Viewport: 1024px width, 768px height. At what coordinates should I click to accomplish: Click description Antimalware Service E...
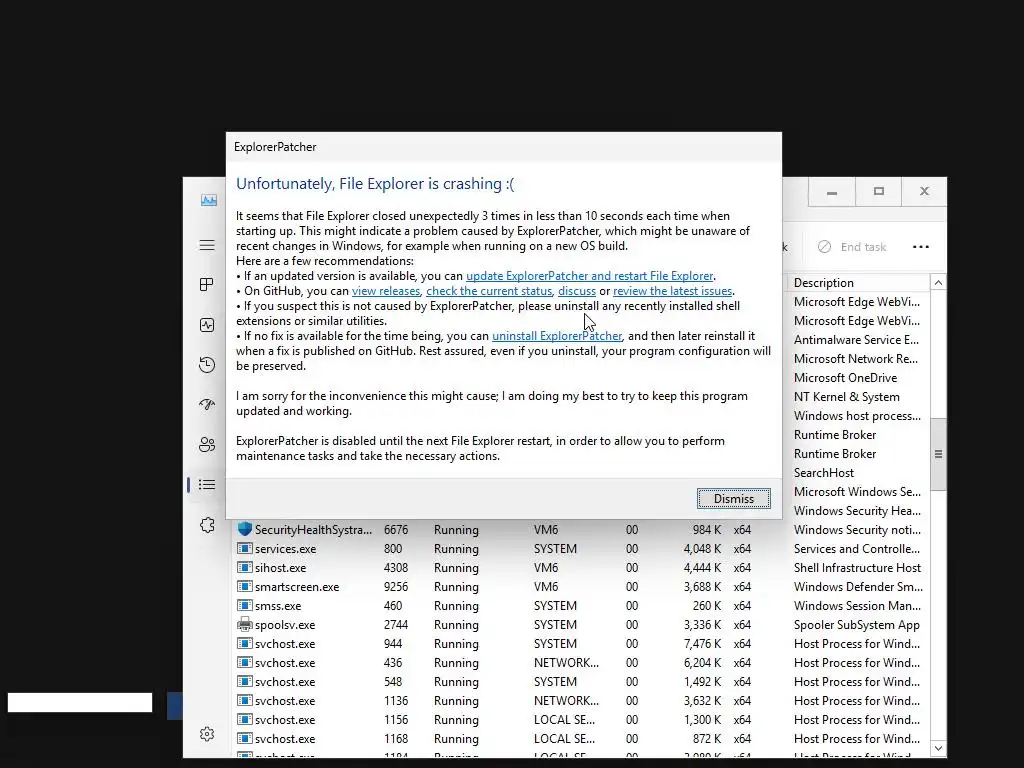(x=856, y=340)
